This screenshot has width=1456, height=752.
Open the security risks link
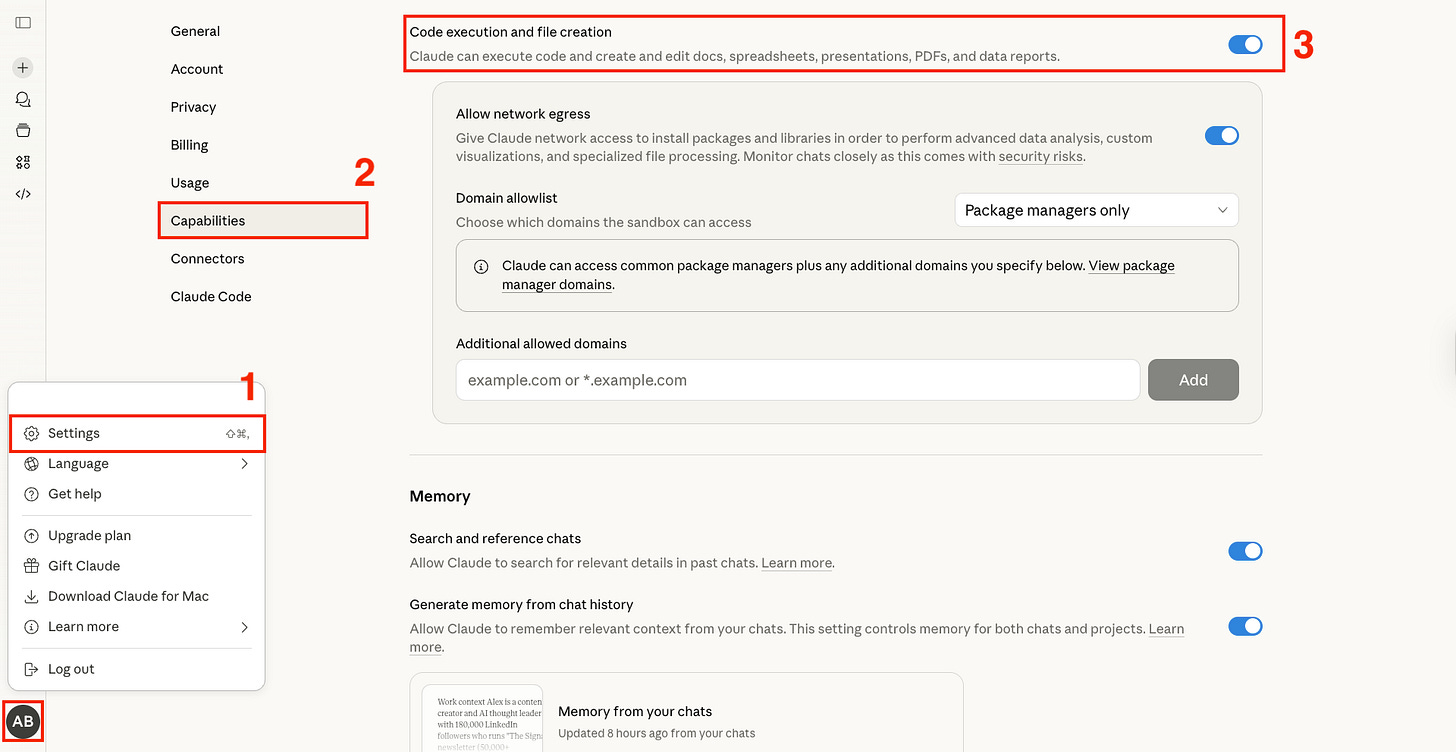[1041, 157]
